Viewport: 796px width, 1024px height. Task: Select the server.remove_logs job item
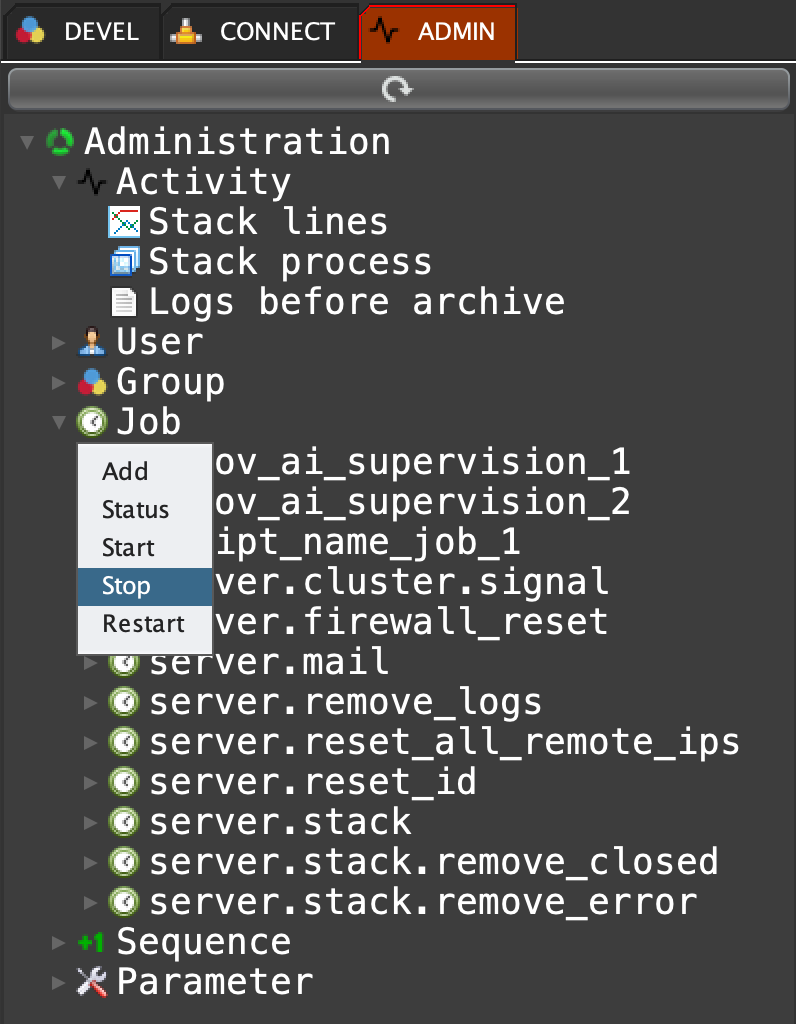(345, 702)
